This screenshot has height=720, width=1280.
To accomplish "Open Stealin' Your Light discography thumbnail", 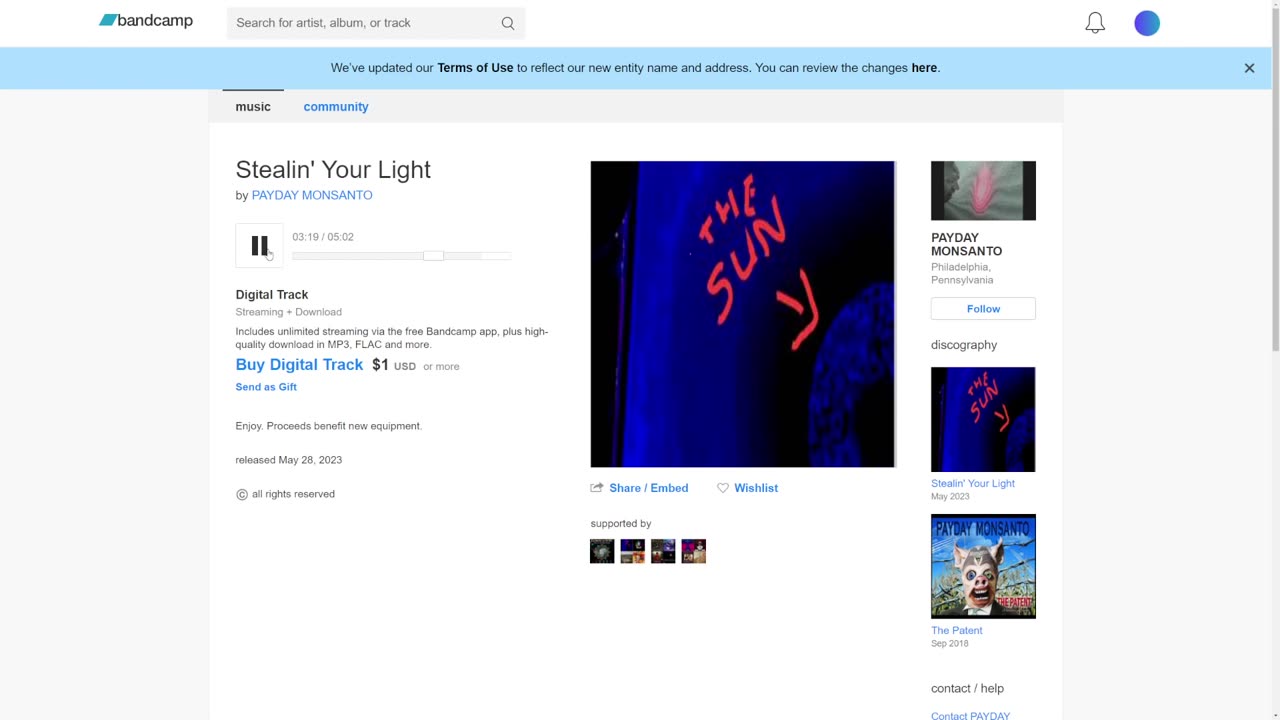I will point(983,419).
